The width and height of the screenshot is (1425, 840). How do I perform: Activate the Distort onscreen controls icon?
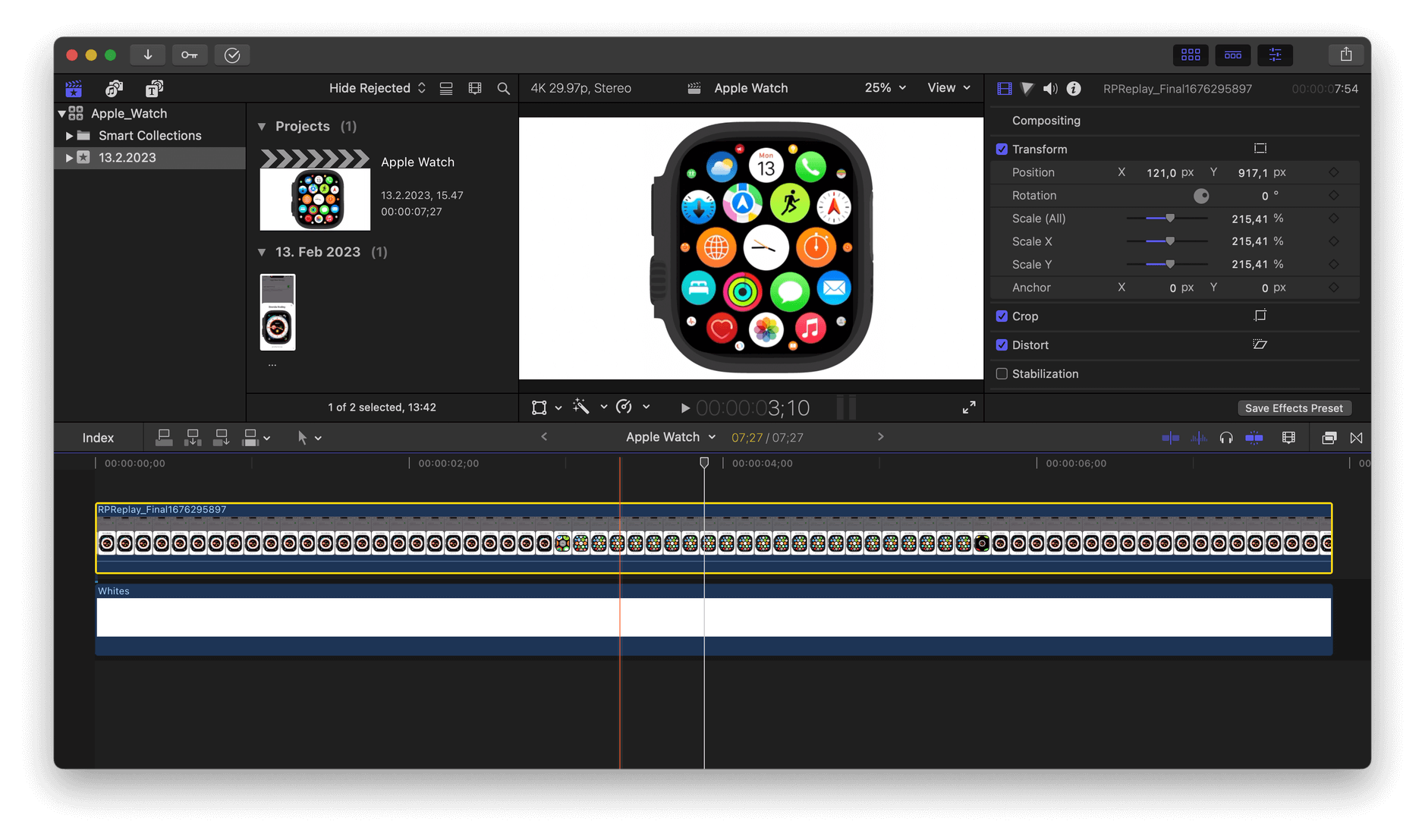[x=1260, y=344]
